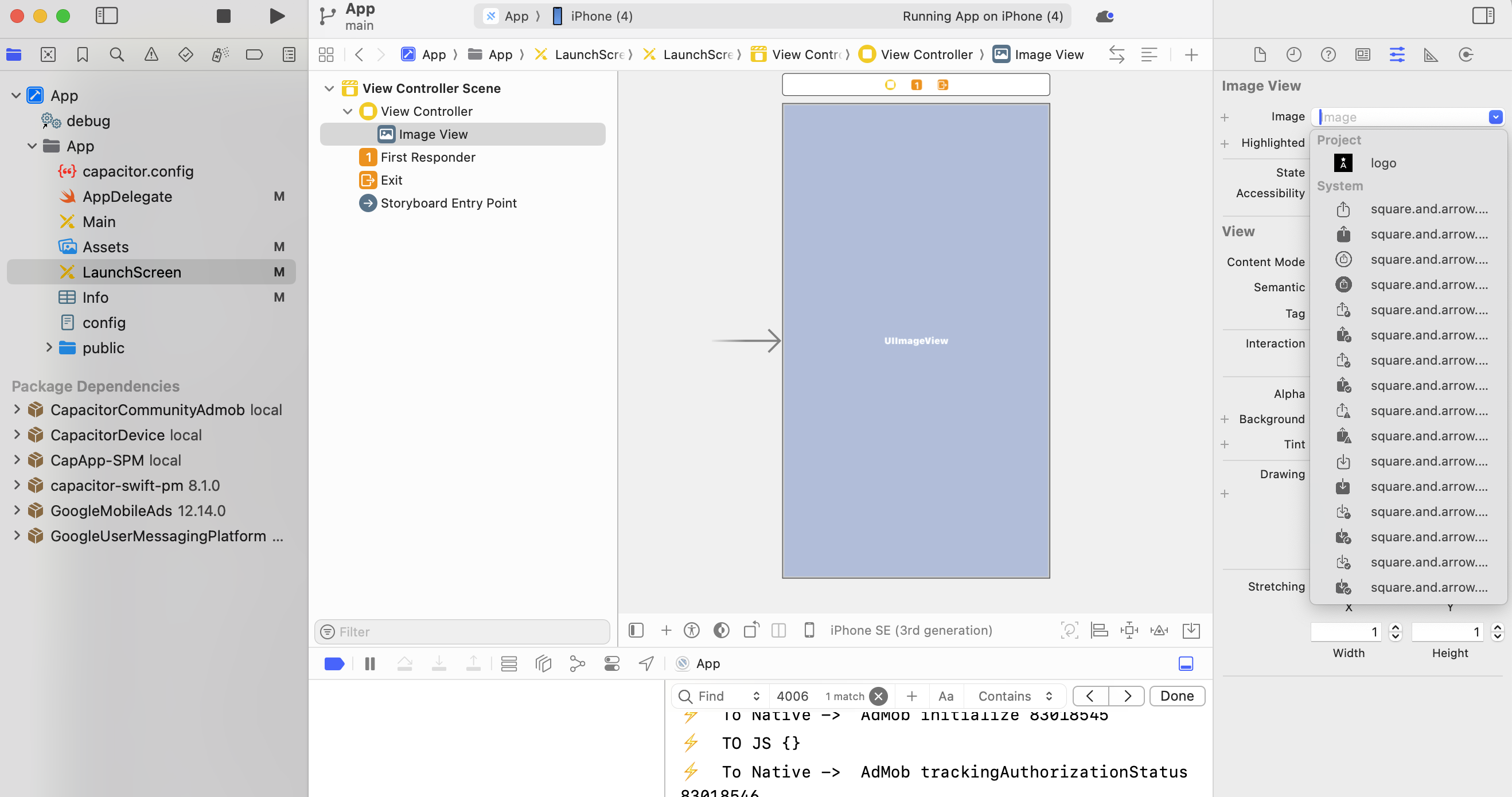This screenshot has width=1512, height=797.
Task: Select logo from image list
Action: (1383, 163)
